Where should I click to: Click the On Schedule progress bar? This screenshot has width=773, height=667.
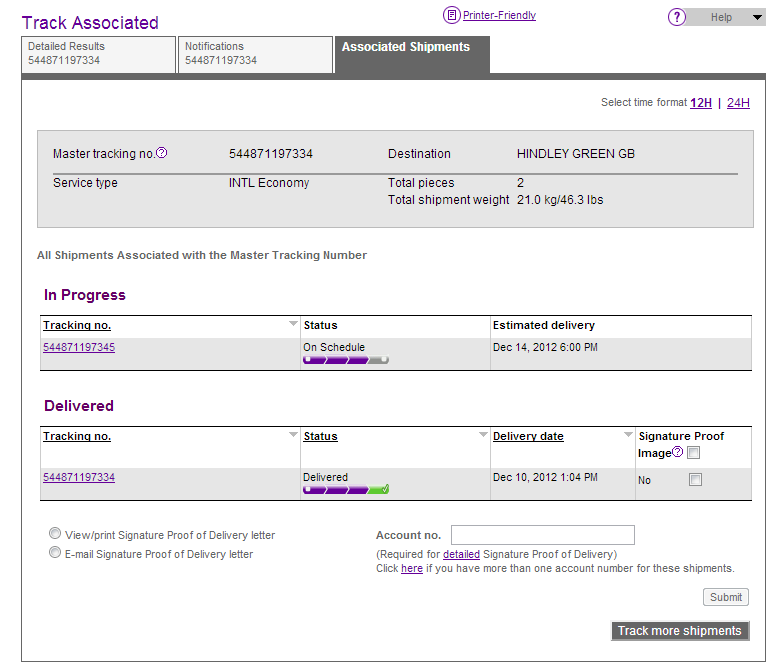click(x=345, y=360)
